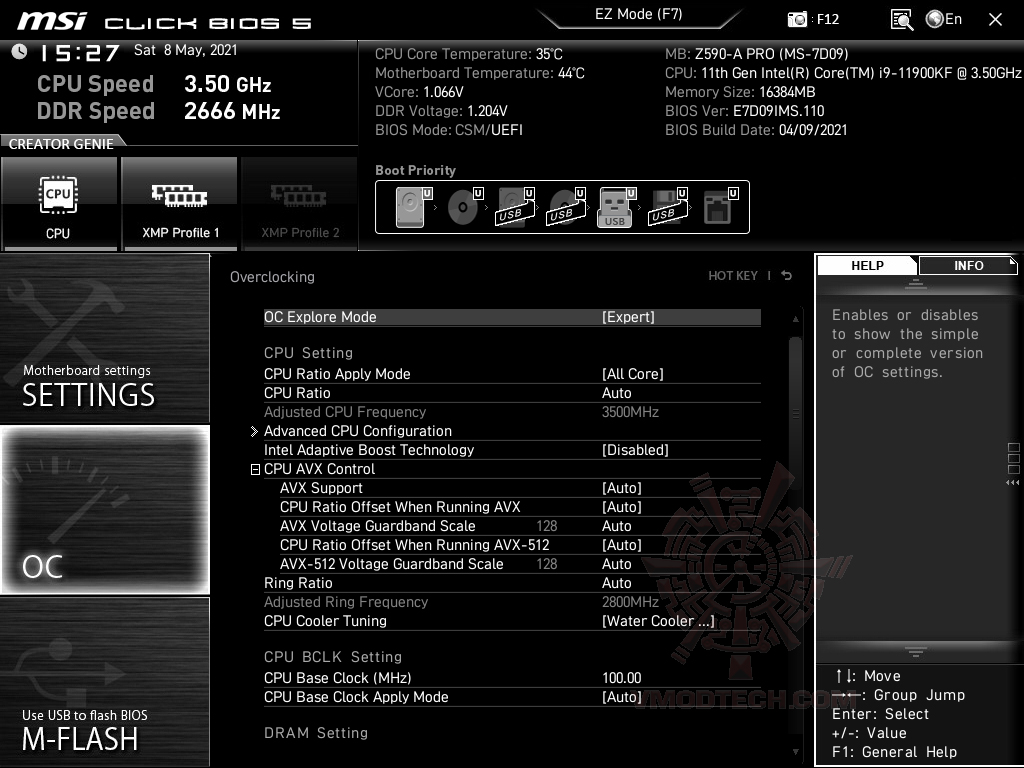Collapse the CPU AVX Control section

click(253, 469)
